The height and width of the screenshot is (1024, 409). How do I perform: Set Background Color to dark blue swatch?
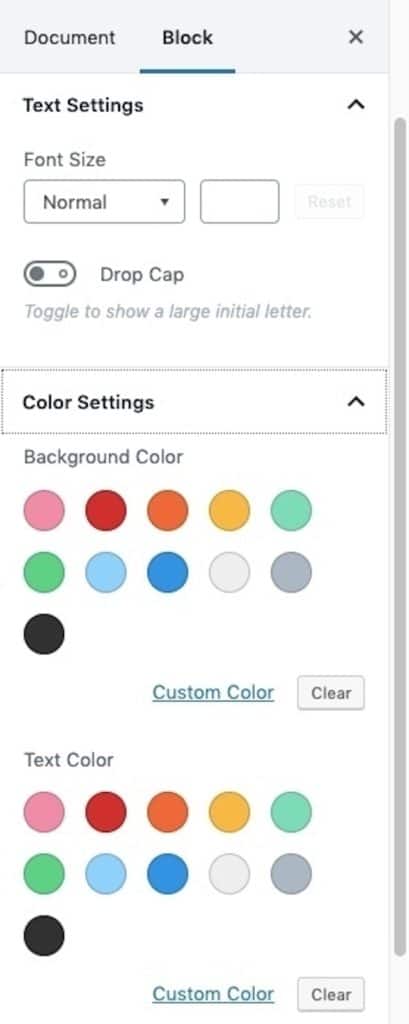coord(168,572)
